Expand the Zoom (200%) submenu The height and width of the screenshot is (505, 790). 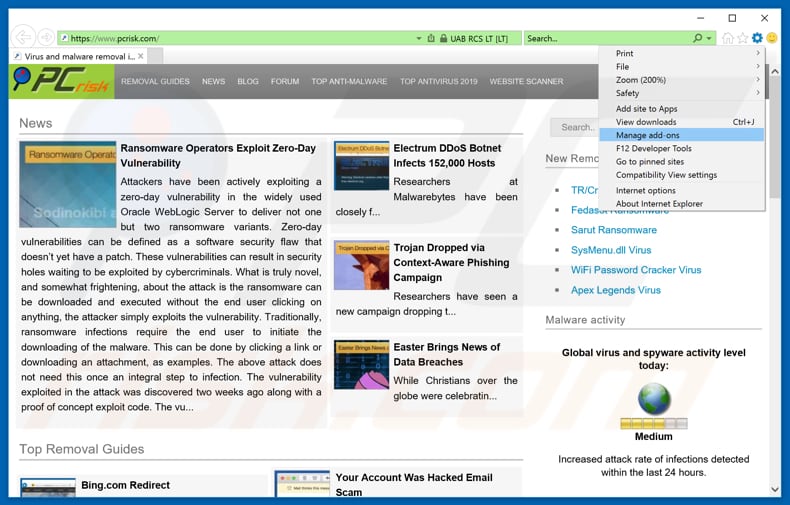click(682, 80)
